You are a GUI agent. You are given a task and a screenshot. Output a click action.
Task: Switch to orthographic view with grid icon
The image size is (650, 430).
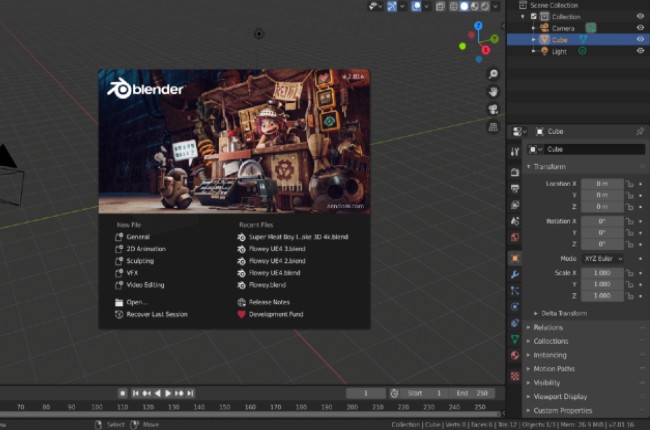pyautogui.click(x=494, y=126)
